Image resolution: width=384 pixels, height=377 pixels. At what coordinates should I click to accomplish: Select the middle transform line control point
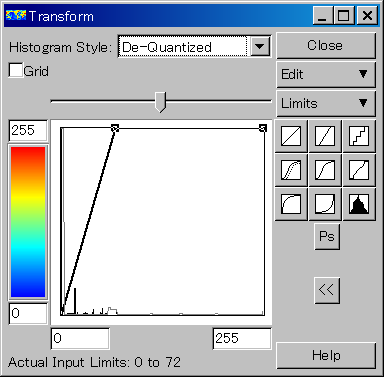tap(115, 128)
